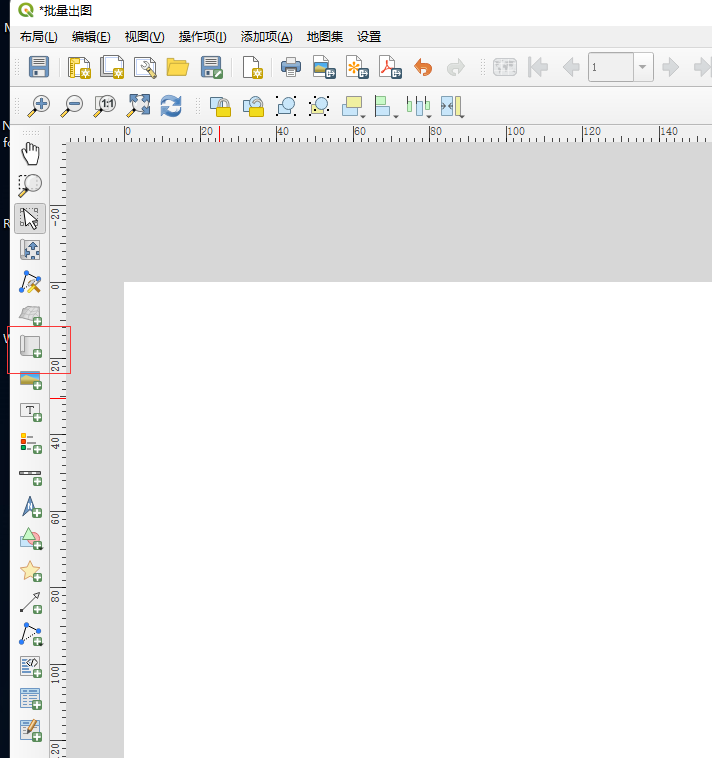The image size is (712, 758).
Task: Open the 编辑(E) menu
Action: [x=91, y=37]
